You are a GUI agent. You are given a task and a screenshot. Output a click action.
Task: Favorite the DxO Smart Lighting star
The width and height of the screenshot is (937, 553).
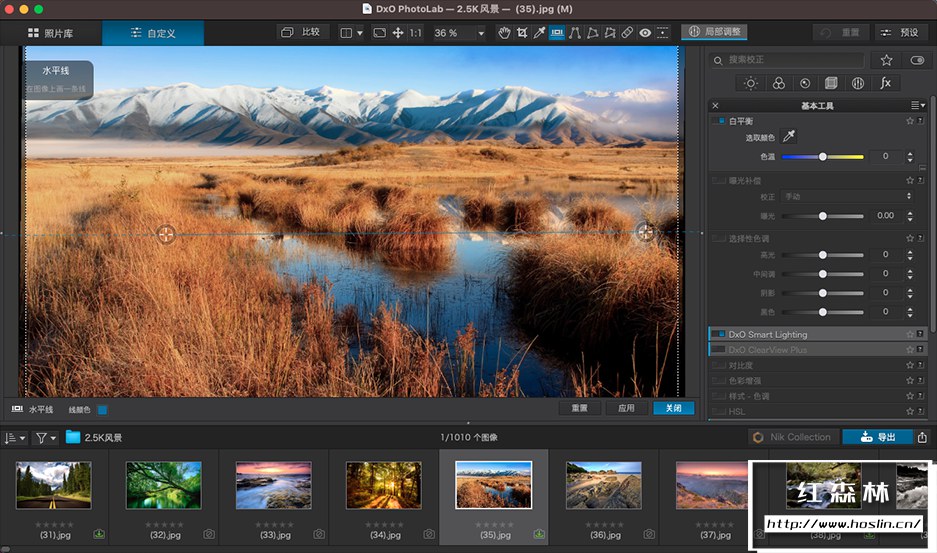pos(910,334)
